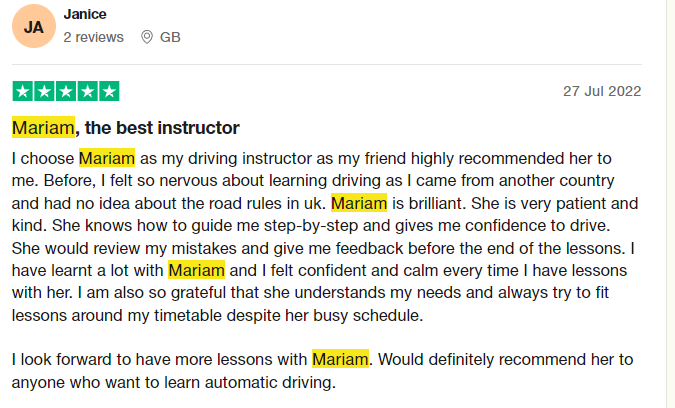This screenshot has height=408, width=675.
Task: Click the fifth green rating star
Action: pos(109,91)
